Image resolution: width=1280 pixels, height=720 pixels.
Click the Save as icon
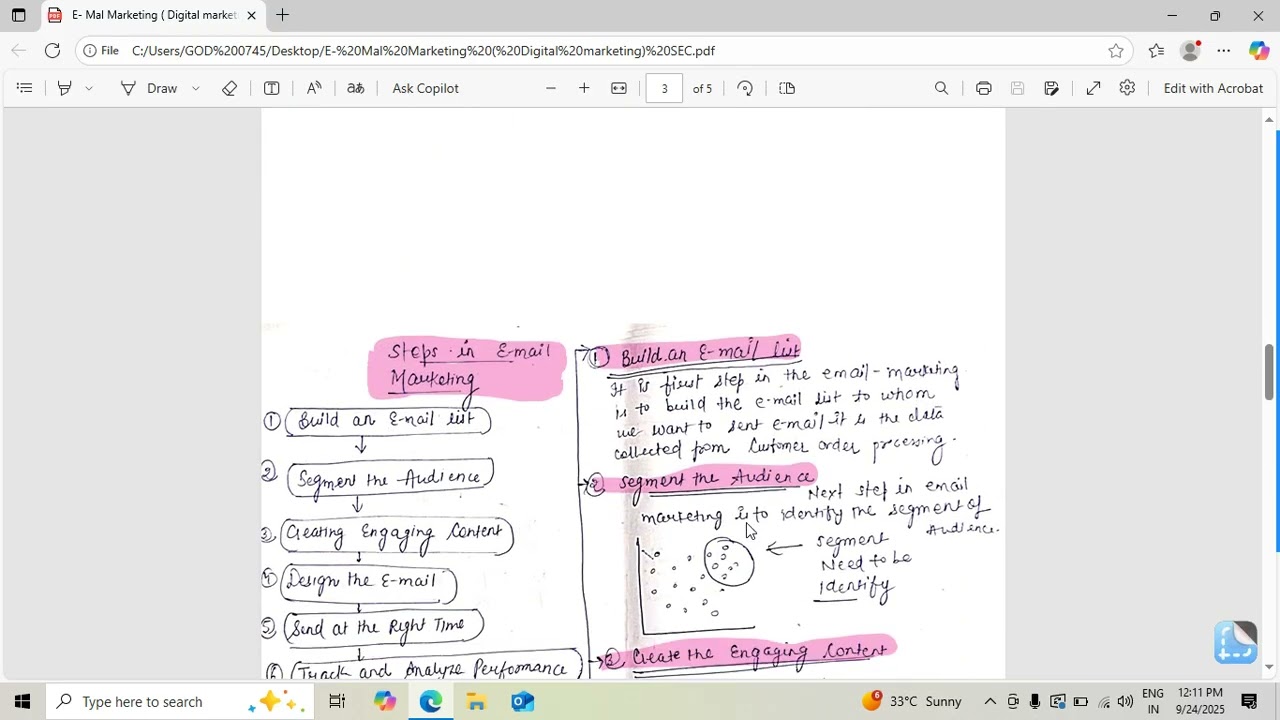tap(1051, 88)
